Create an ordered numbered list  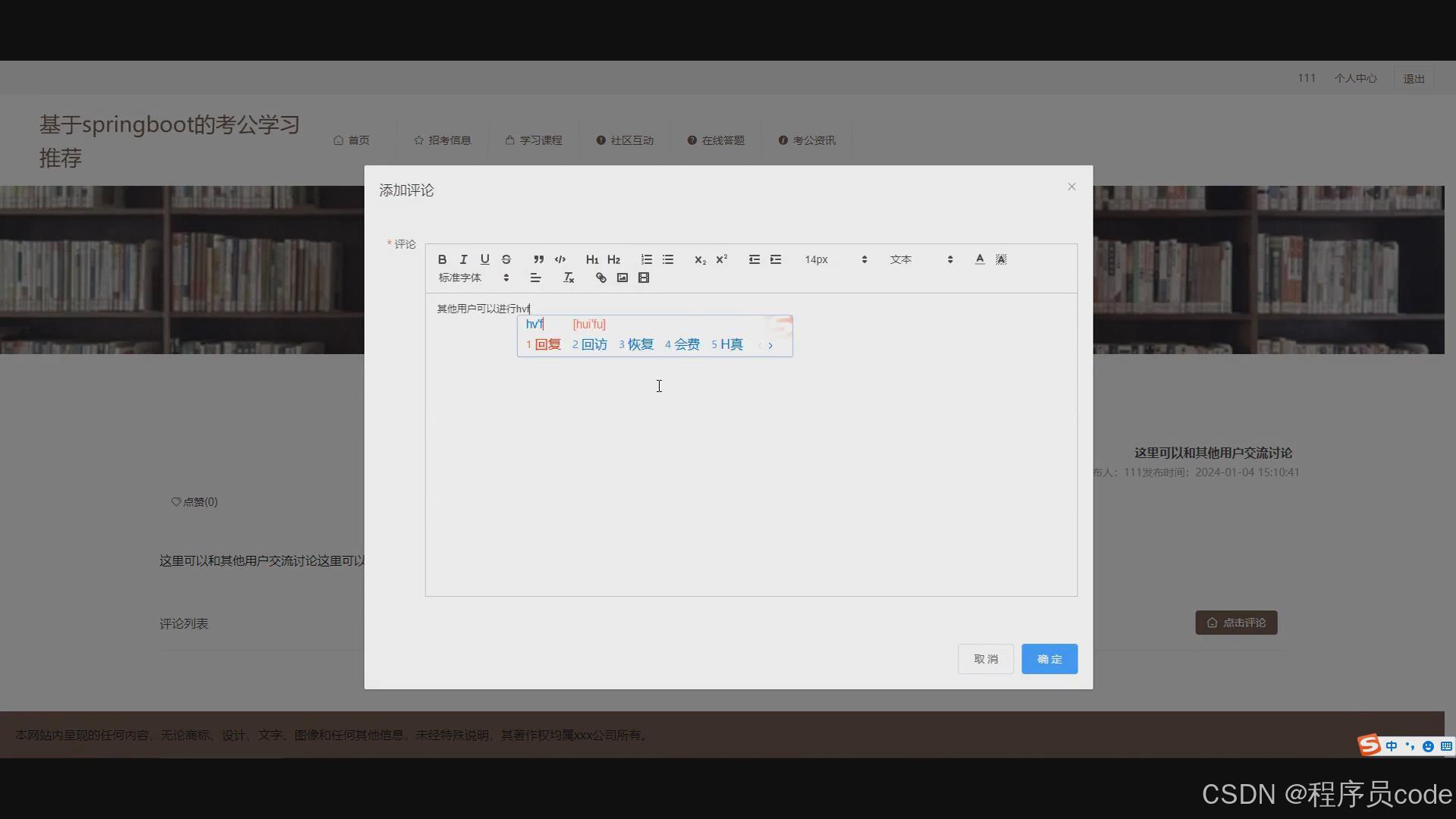646,259
